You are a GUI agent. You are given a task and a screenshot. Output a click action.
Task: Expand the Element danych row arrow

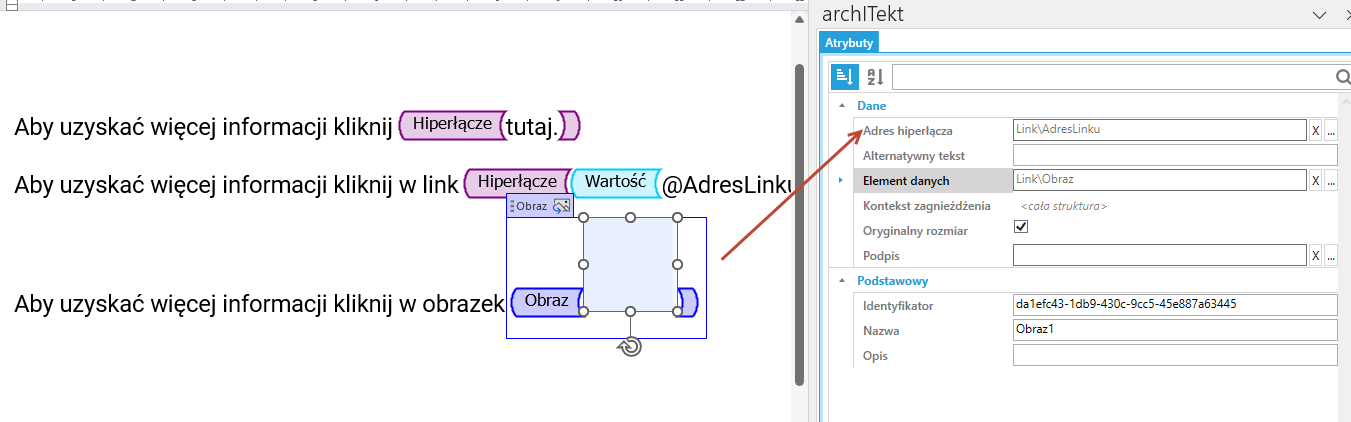coord(841,180)
